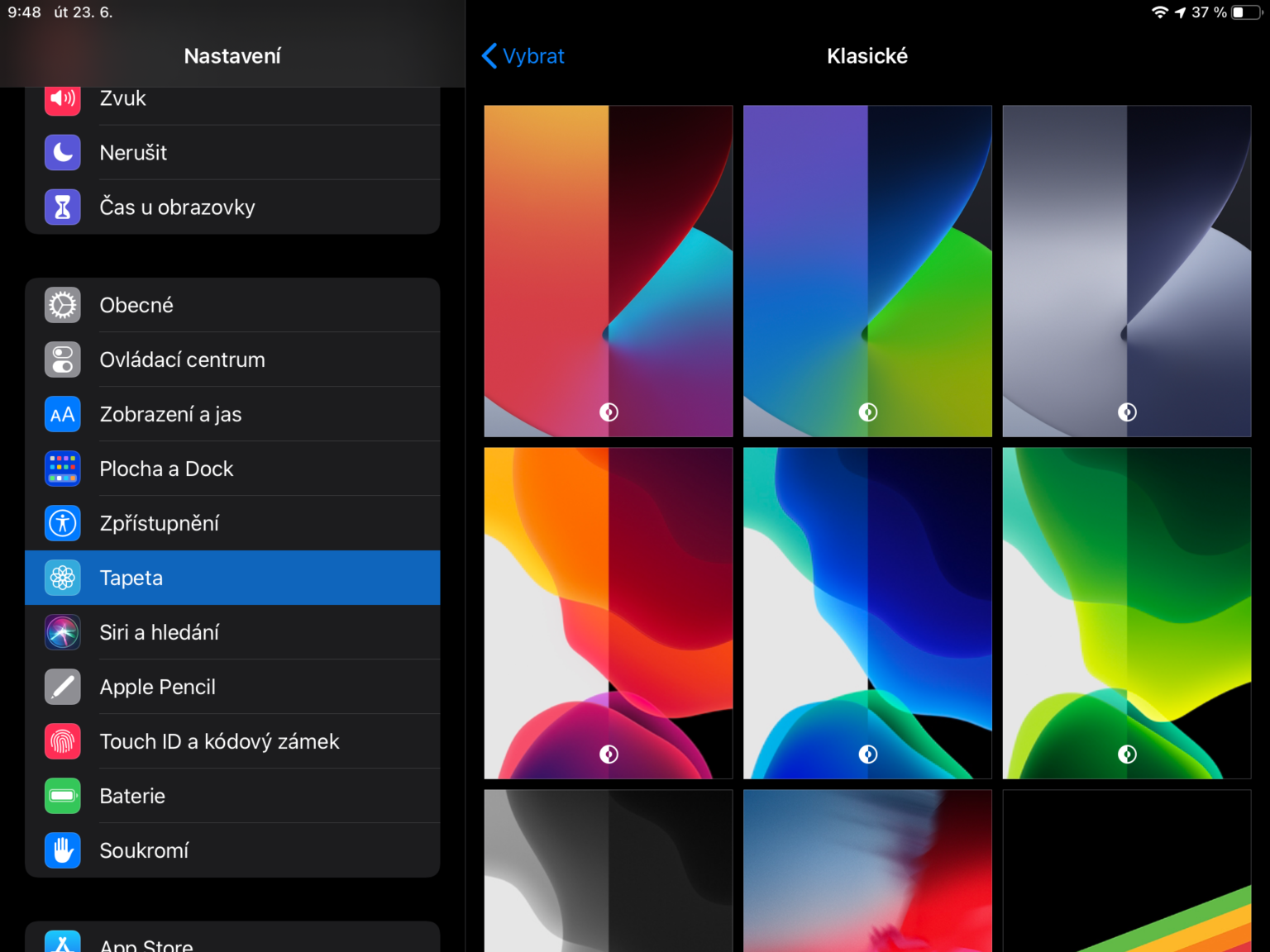Toggle dark appearance on the blue-green gradient wallpaper
1270x952 pixels.
coord(867,412)
